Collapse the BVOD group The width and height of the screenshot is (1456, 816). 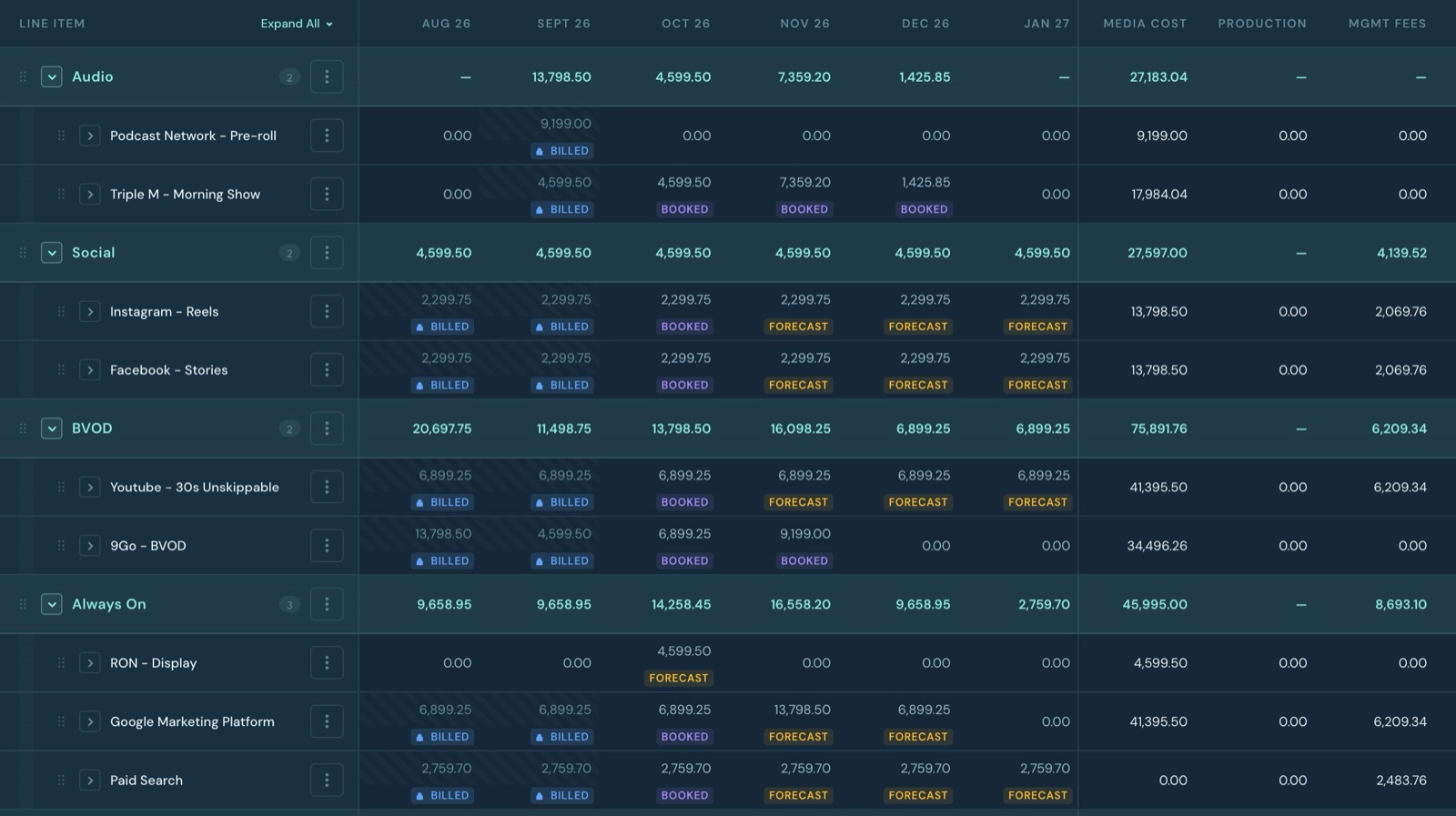click(52, 428)
